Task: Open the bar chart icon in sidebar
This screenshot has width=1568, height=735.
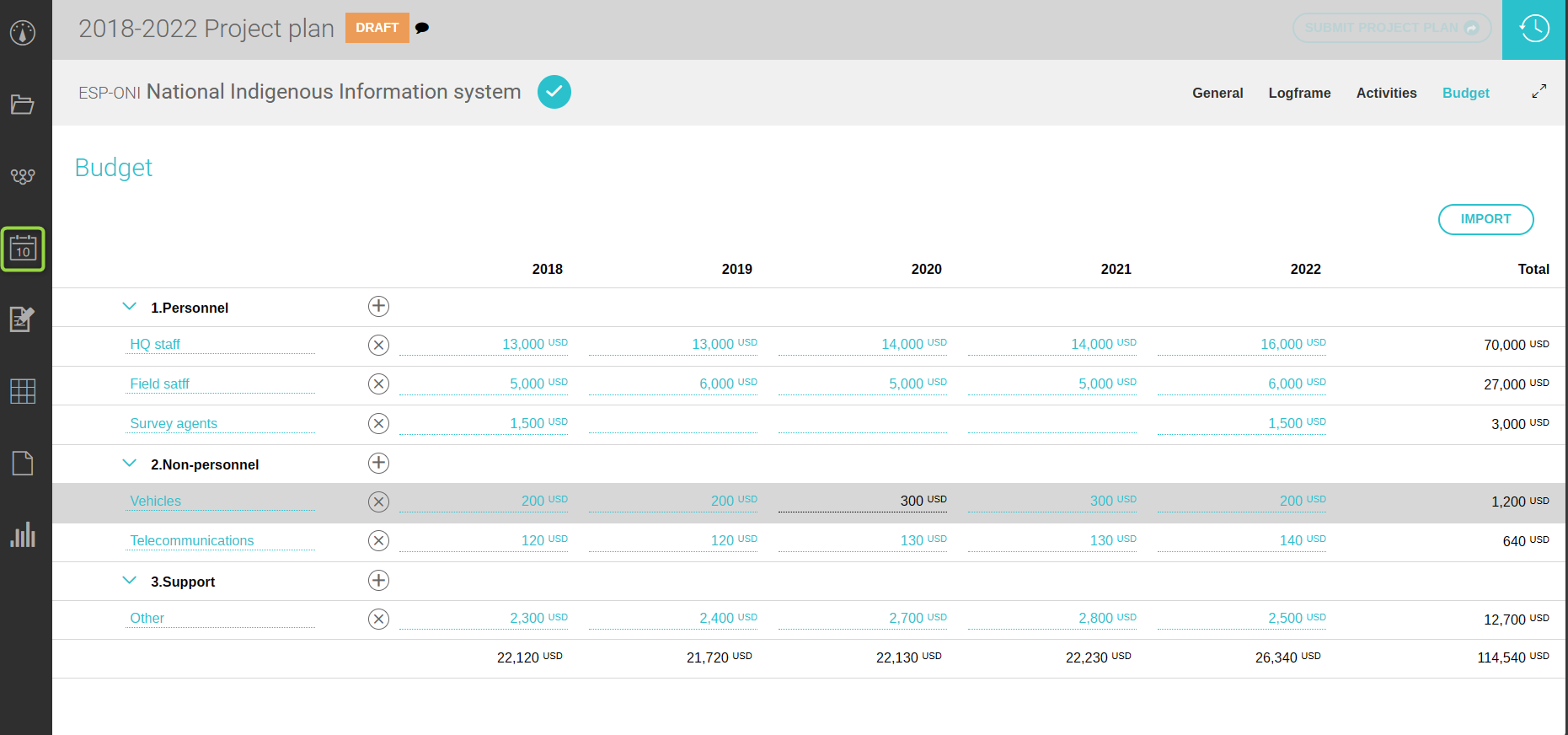Action: [x=23, y=534]
